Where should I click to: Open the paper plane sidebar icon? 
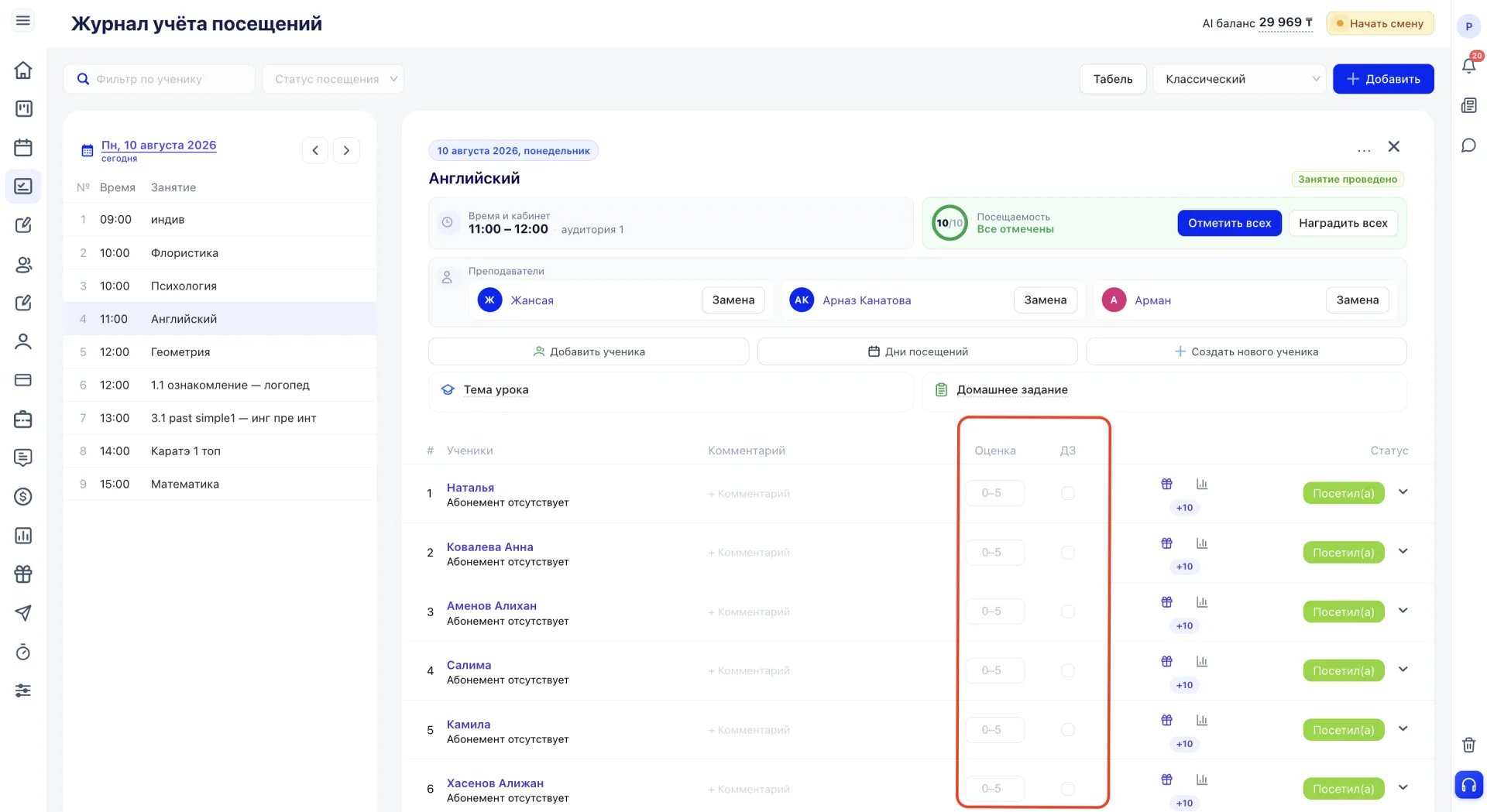tap(23, 613)
